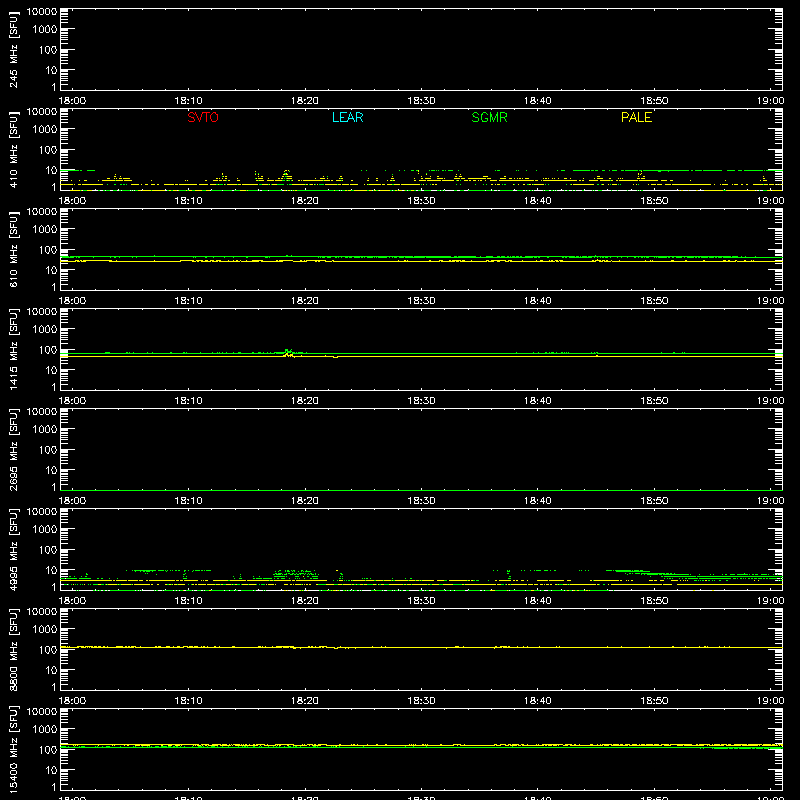
Task: Click the green SGMR station label
Action: coord(489,117)
